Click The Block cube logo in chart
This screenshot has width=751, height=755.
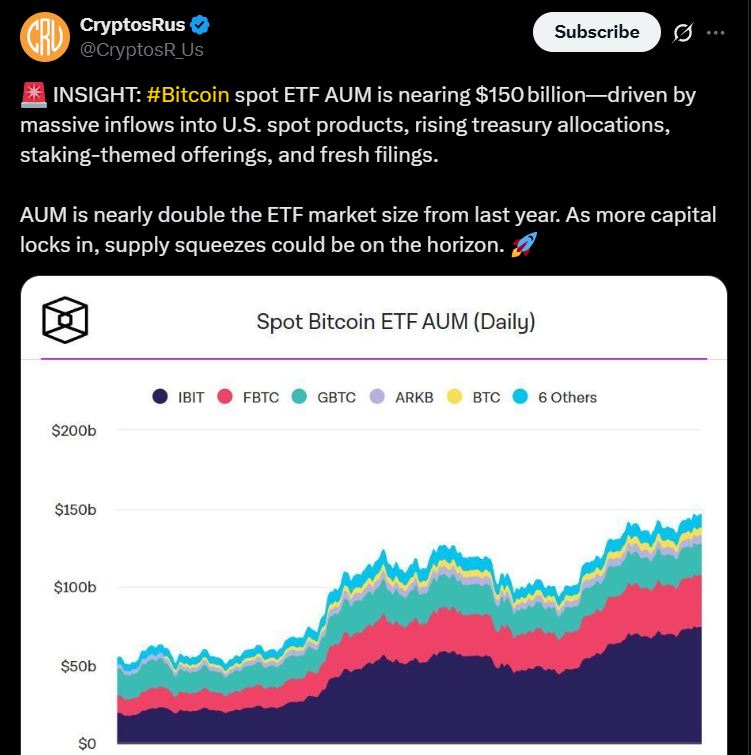tap(65, 321)
